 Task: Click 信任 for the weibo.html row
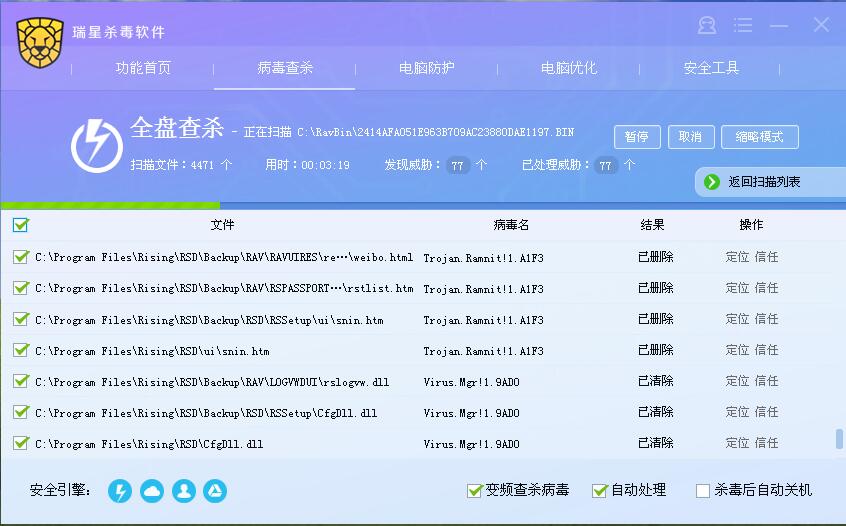[766, 257]
